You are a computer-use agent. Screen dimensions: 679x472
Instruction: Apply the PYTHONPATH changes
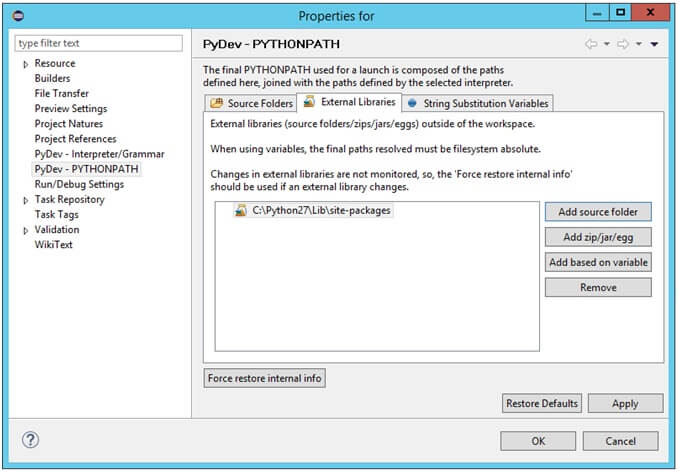click(625, 403)
